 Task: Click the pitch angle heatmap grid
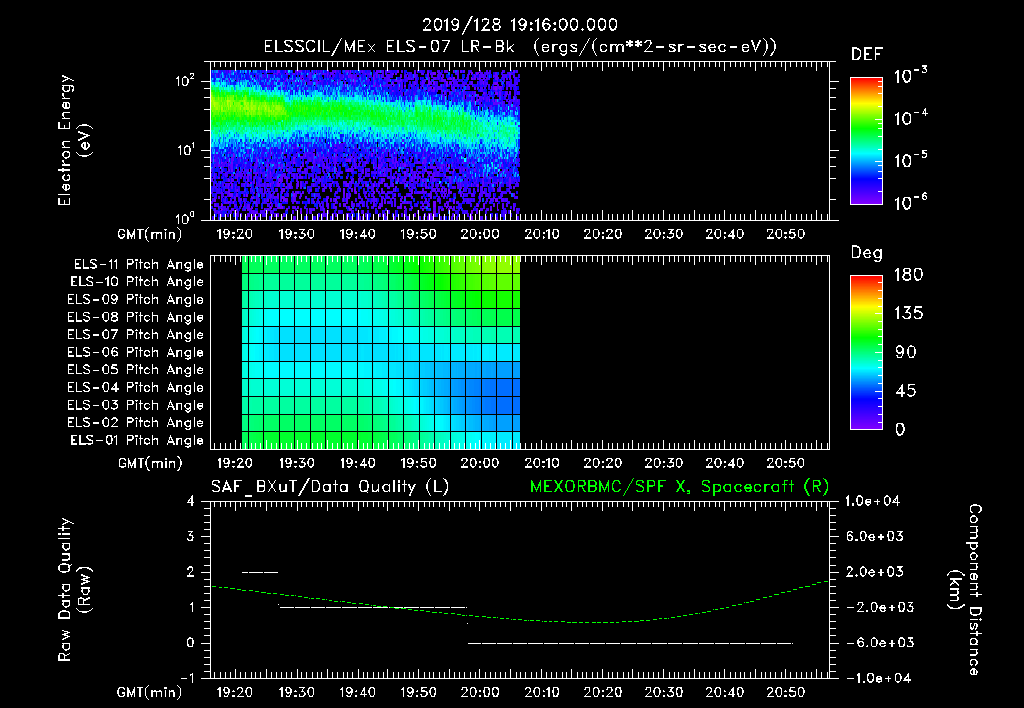tap(381, 351)
